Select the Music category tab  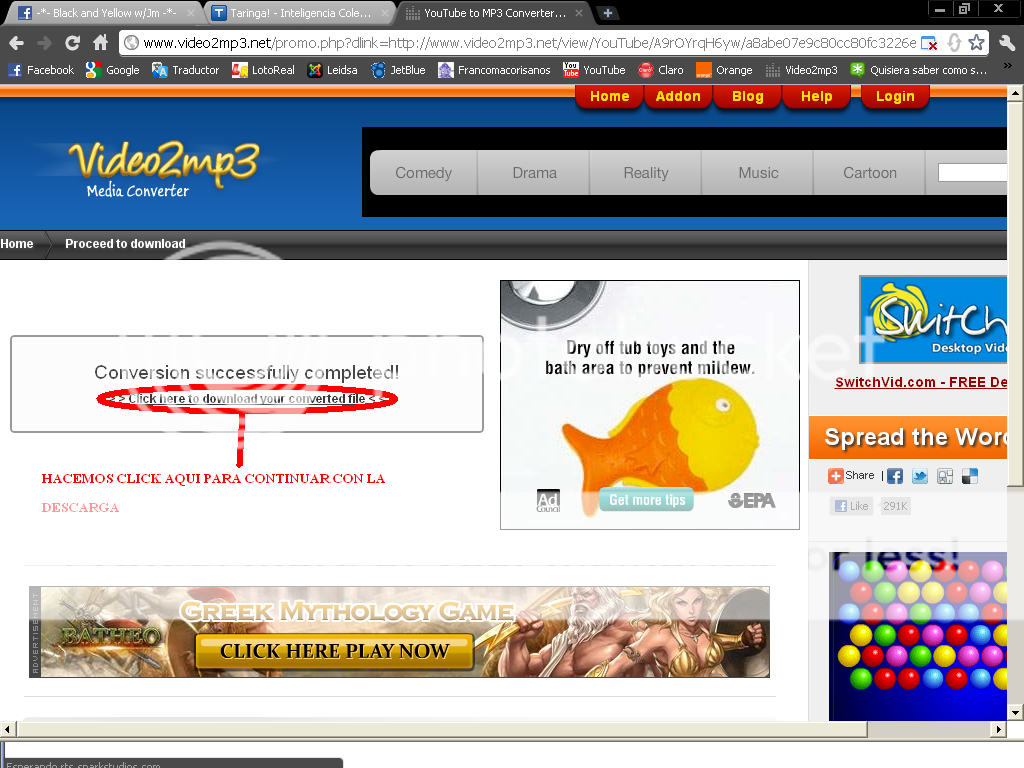[x=758, y=173]
